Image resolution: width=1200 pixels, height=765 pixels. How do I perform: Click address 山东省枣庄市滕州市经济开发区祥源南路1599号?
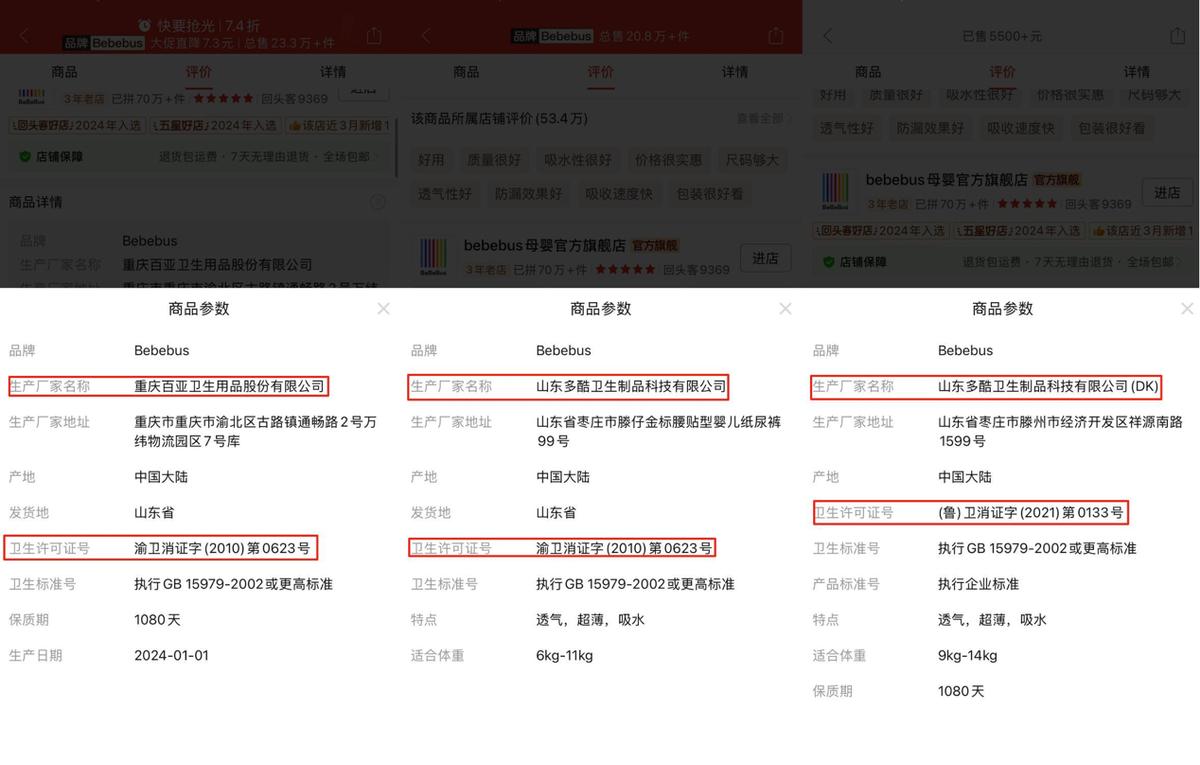click(x=1060, y=431)
